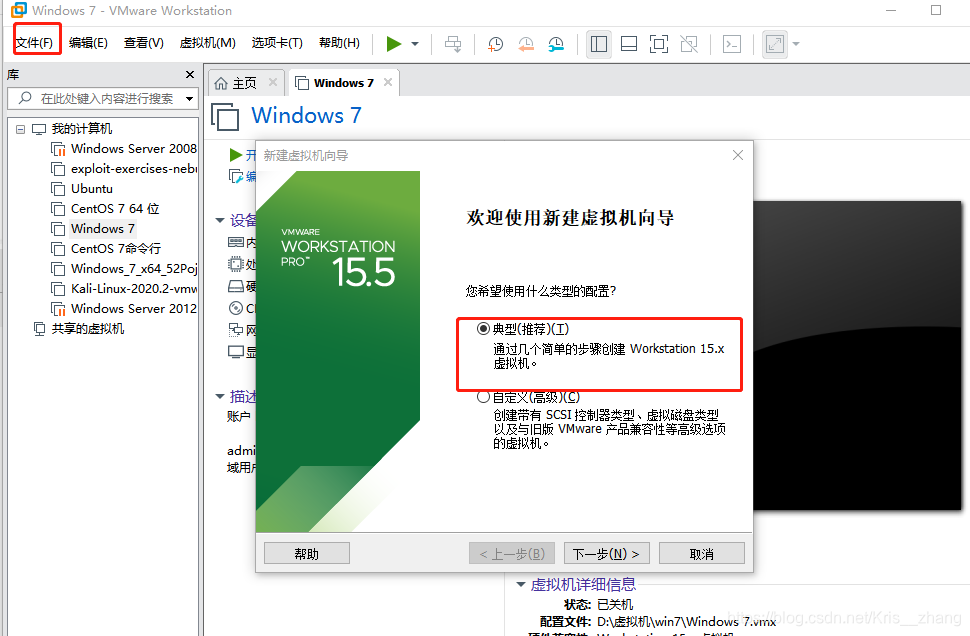Click the send Ctrl+Alt+Del toolbar icon

(x=453, y=44)
